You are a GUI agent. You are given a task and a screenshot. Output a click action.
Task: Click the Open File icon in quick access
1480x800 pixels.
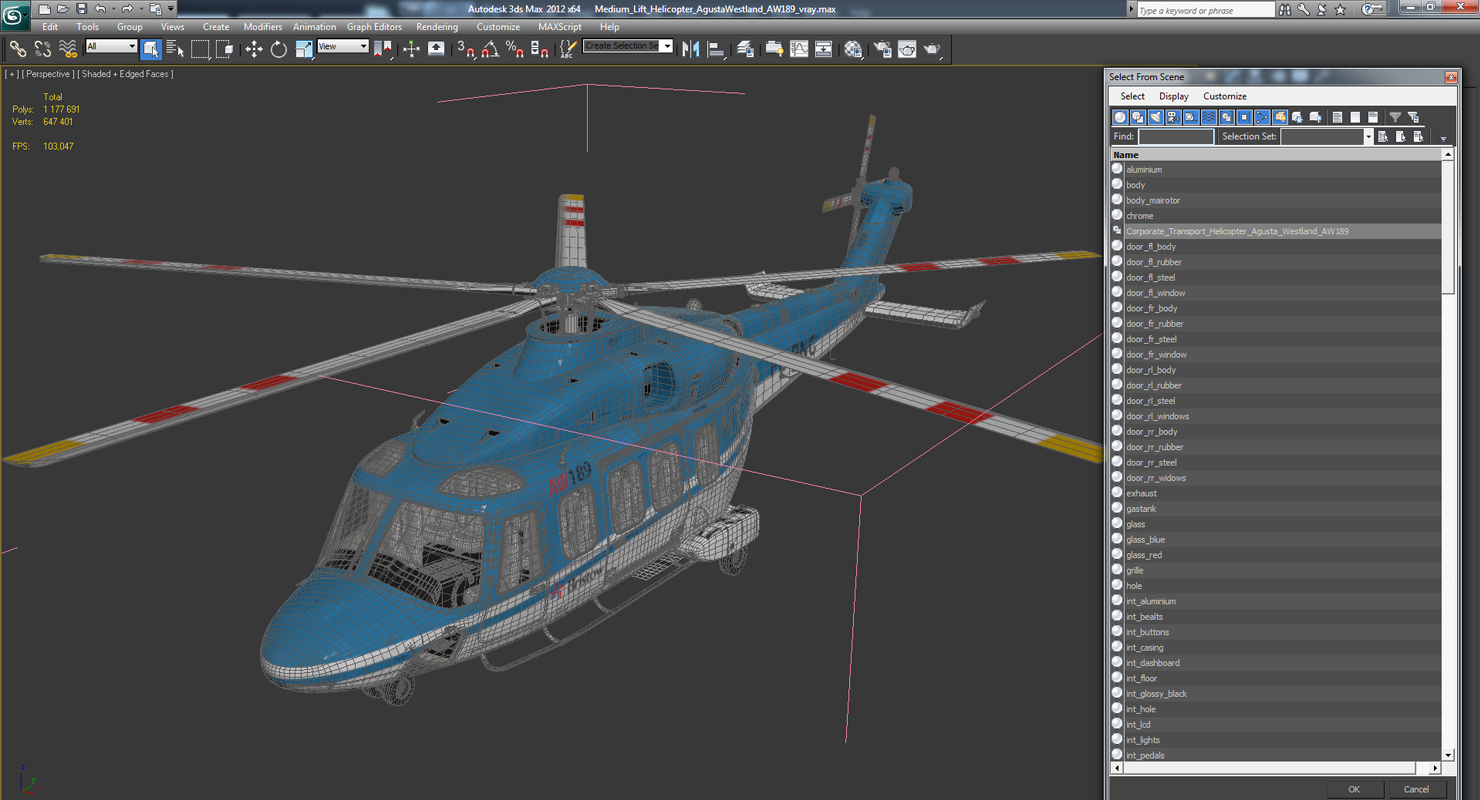pos(63,9)
